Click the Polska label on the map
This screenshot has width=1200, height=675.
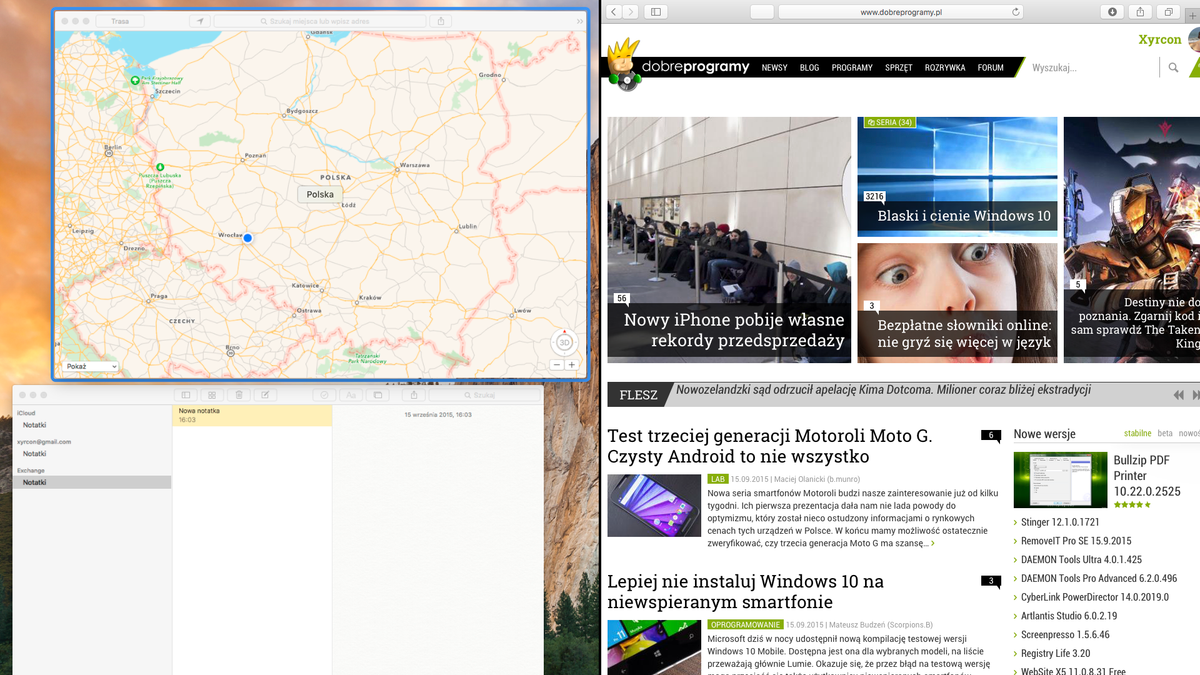[320, 194]
